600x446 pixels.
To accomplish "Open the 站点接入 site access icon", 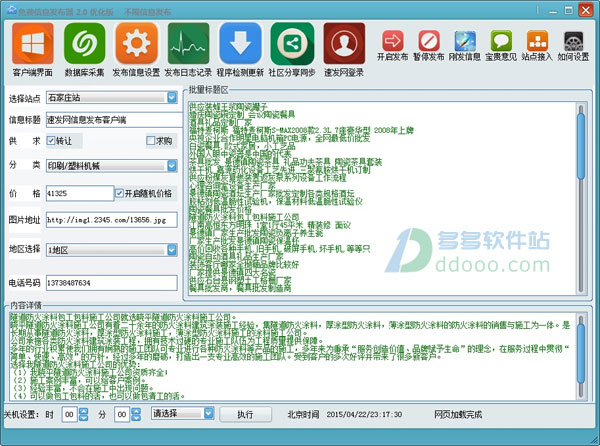I will [539, 42].
